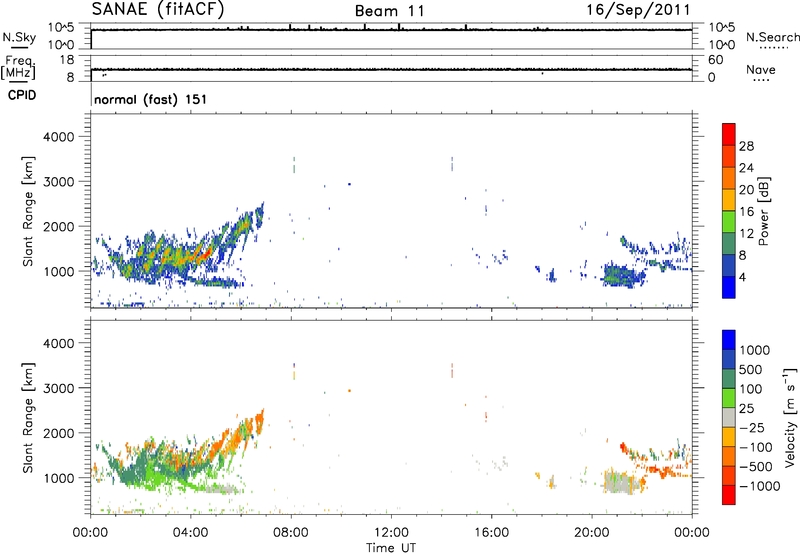
Task: Click the red high-power echo core near 04:30 UT
Action: [x=206, y=253]
